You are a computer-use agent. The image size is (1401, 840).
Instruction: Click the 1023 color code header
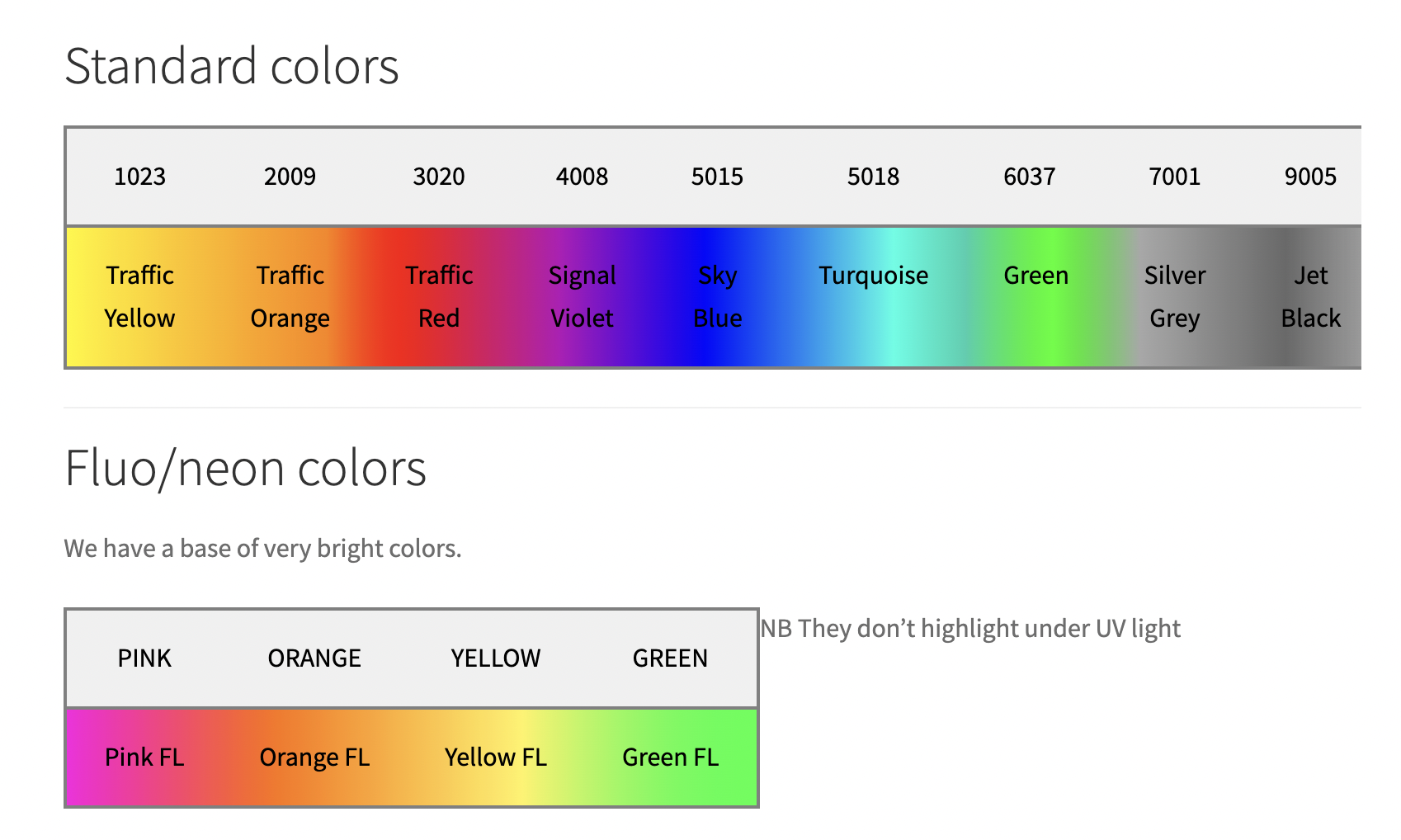click(140, 177)
